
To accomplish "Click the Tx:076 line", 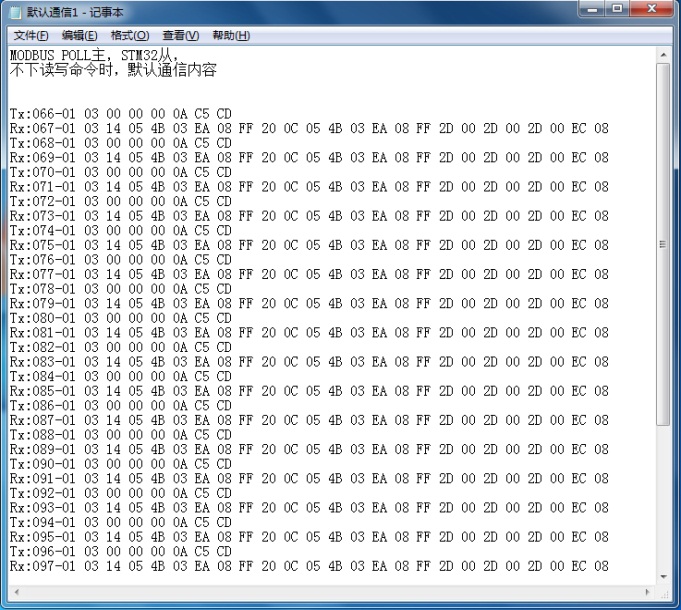I will point(121,260).
